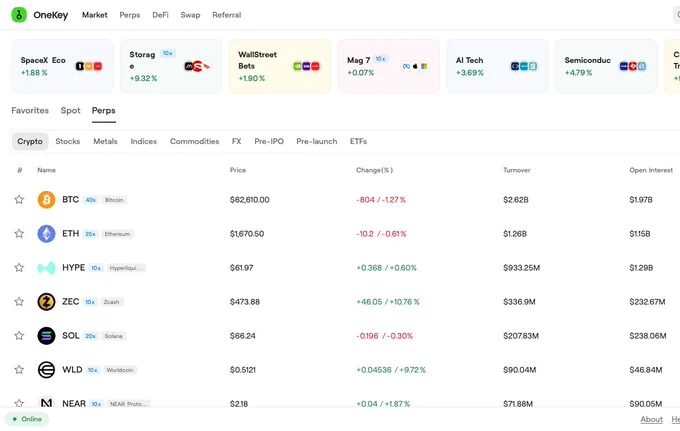This screenshot has width=680, height=431.
Task: Sort by the Turnover column header
Action: (x=517, y=170)
